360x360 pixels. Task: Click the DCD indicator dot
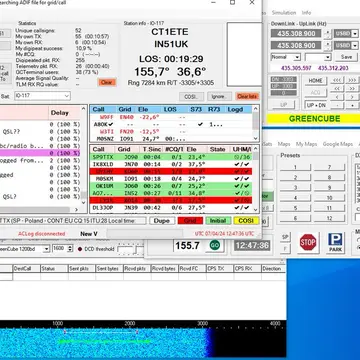80,249
